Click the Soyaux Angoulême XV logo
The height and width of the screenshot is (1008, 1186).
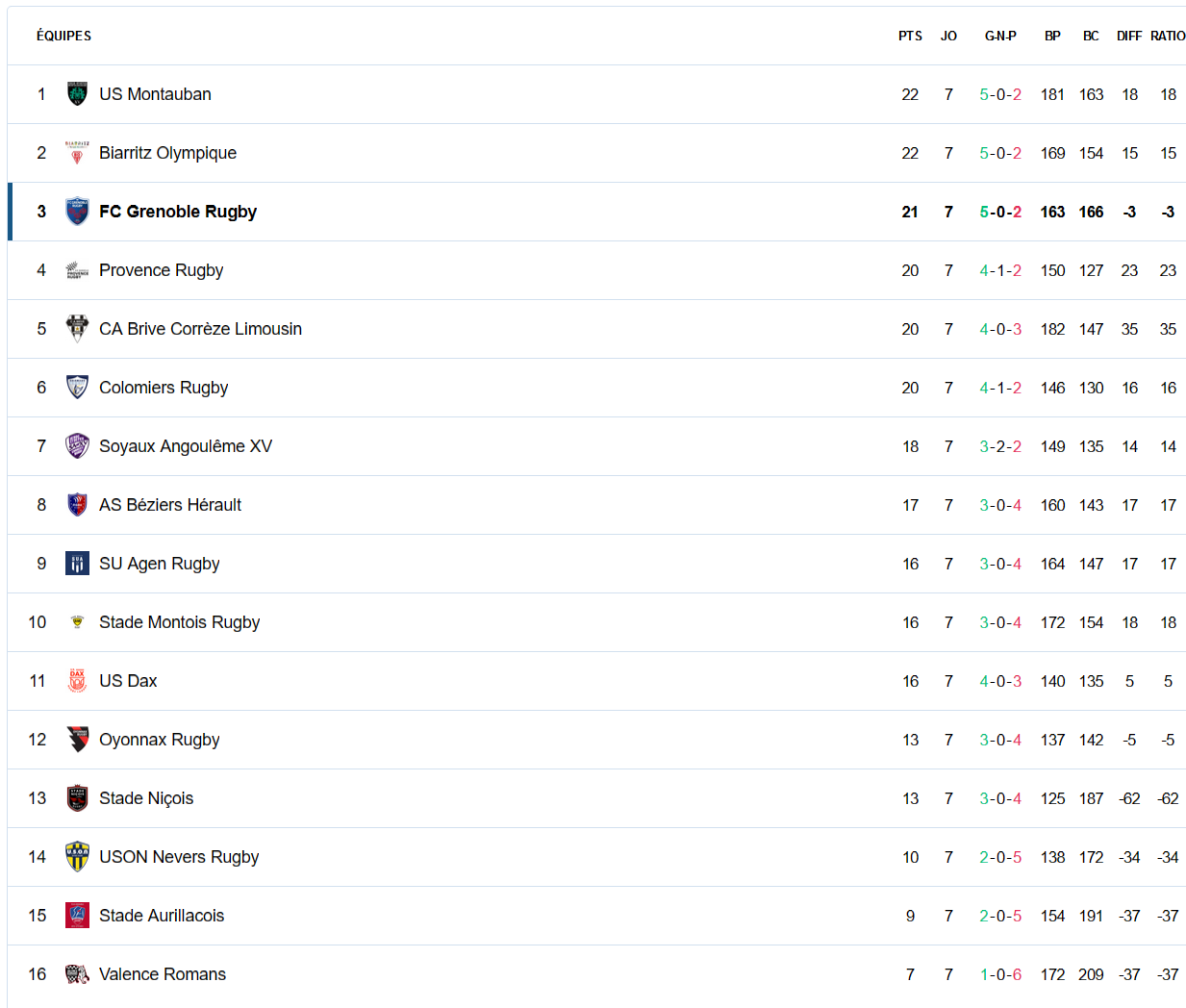coord(77,446)
